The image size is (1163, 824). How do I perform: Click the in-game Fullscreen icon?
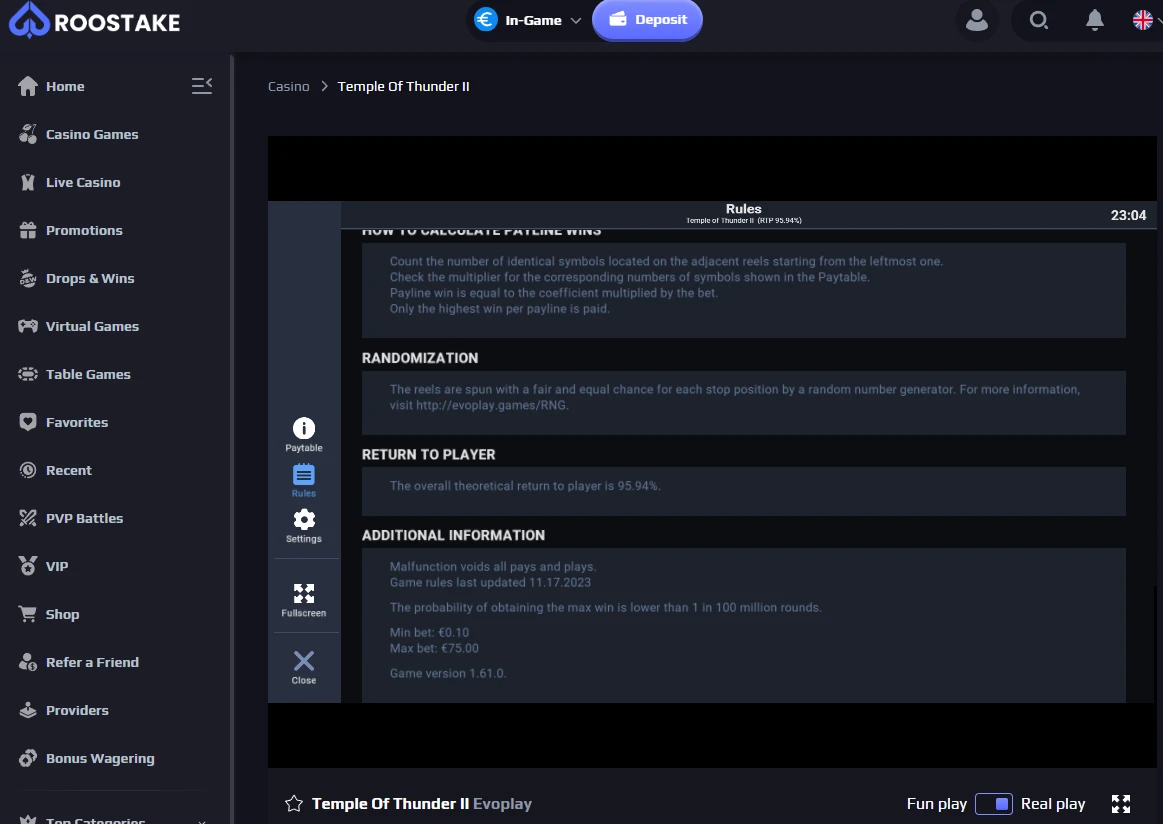tap(303, 593)
